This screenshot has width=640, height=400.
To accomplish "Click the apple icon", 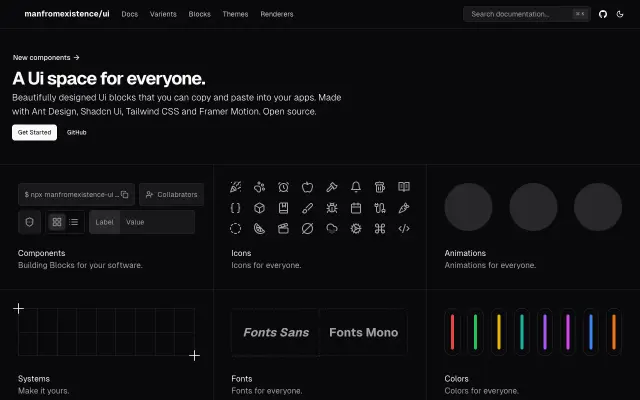I will pyautogui.click(x=307, y=187).
